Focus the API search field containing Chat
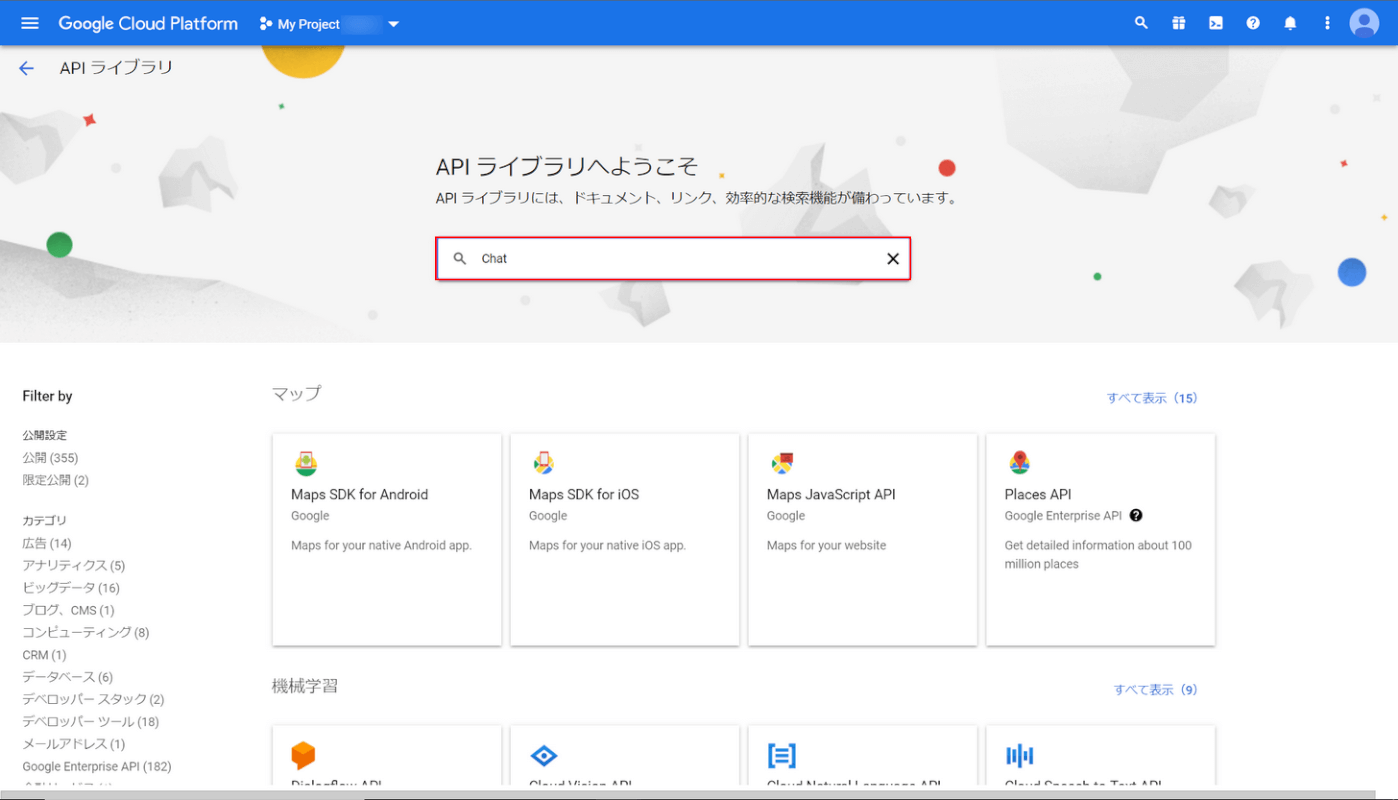The width and height of the screenshot is (1398, 800). 673,258
